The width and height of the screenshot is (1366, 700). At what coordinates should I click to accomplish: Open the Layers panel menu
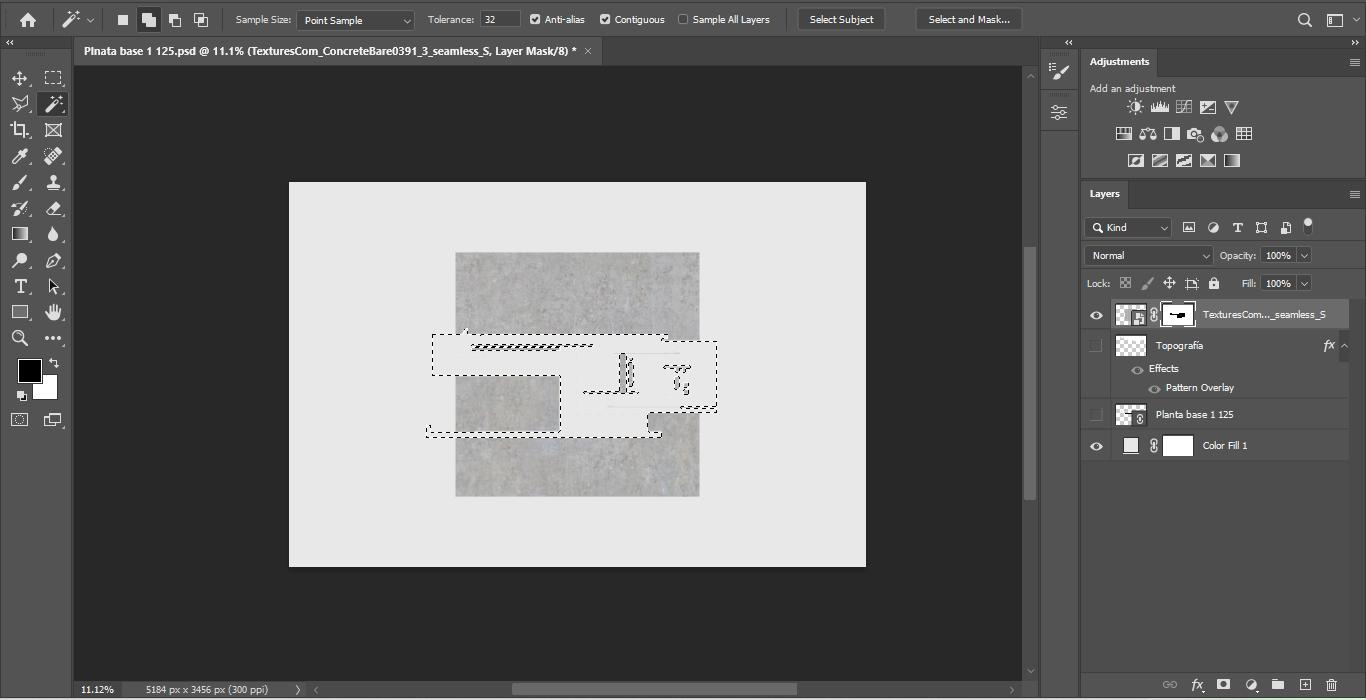[1355, 194]
